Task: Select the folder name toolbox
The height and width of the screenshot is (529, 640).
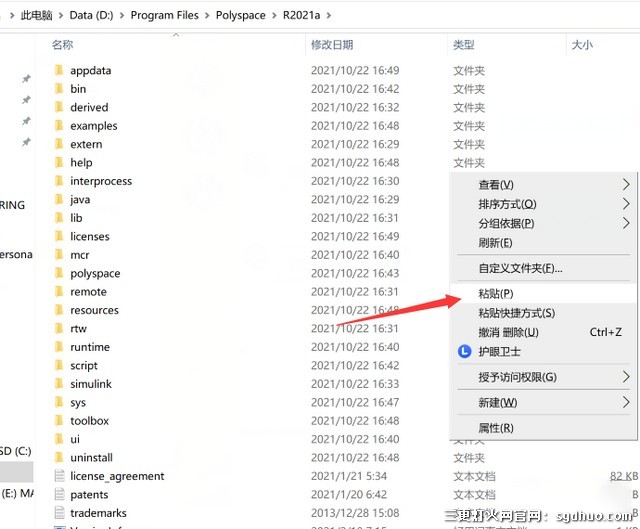Action: point(89,420)
